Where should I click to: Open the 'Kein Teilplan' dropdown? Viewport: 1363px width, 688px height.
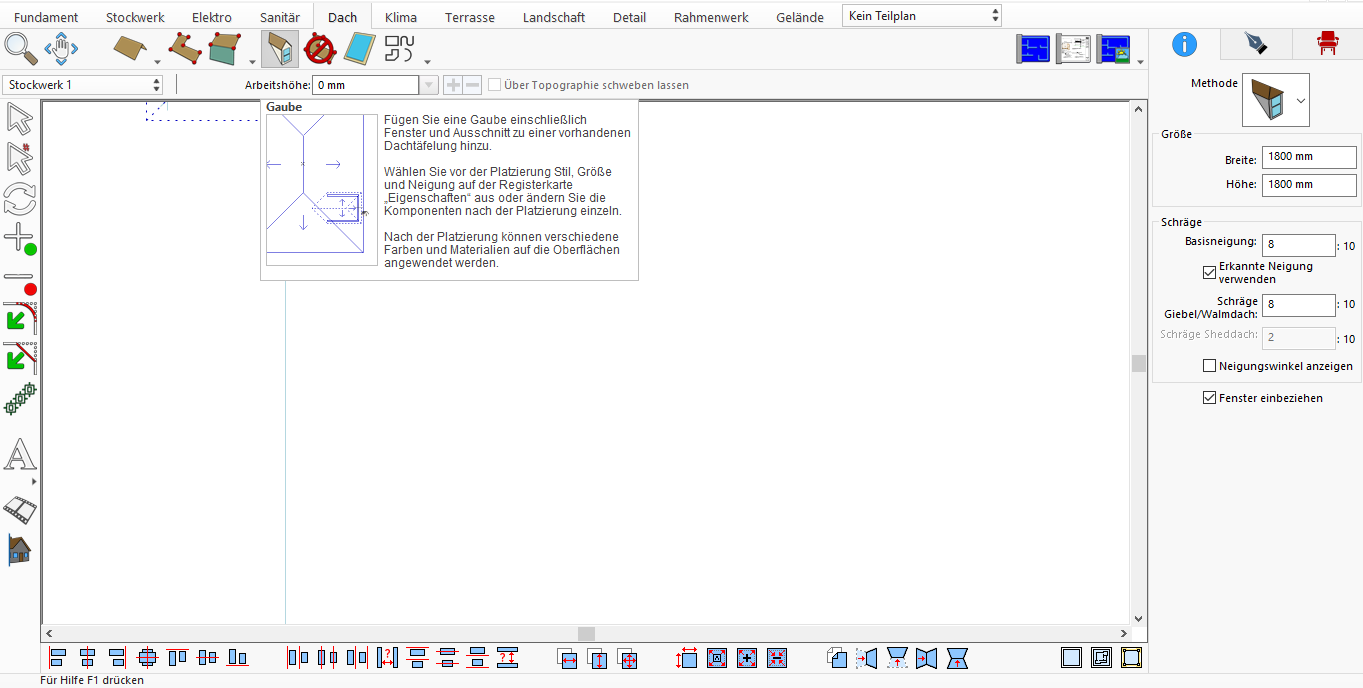(922, 16)
